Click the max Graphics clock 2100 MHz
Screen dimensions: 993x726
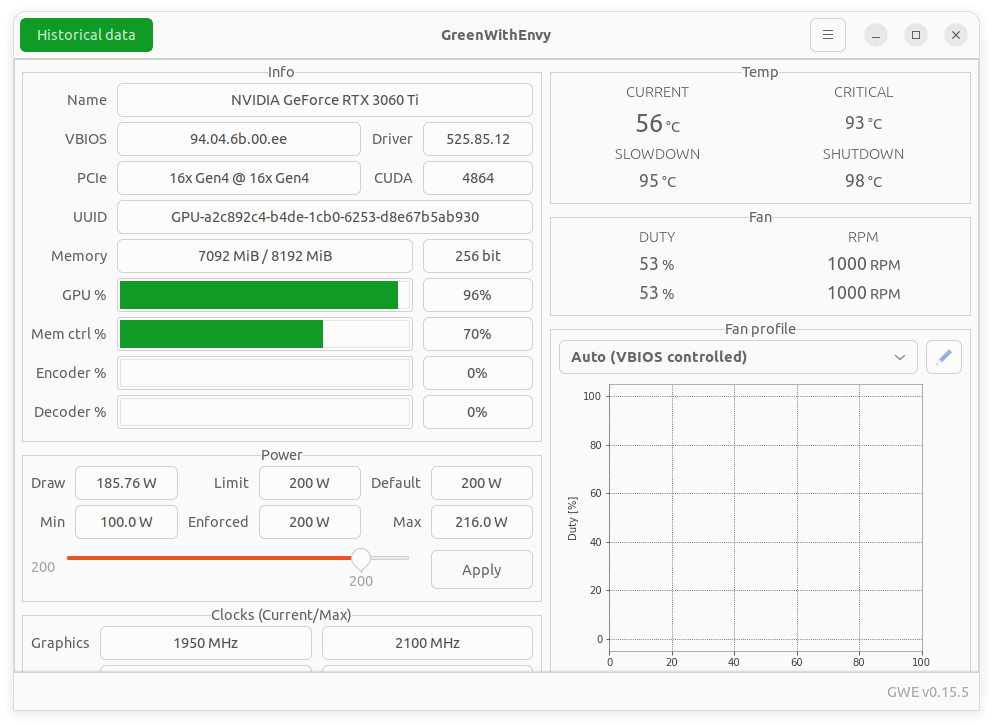[x=427, y=643]
